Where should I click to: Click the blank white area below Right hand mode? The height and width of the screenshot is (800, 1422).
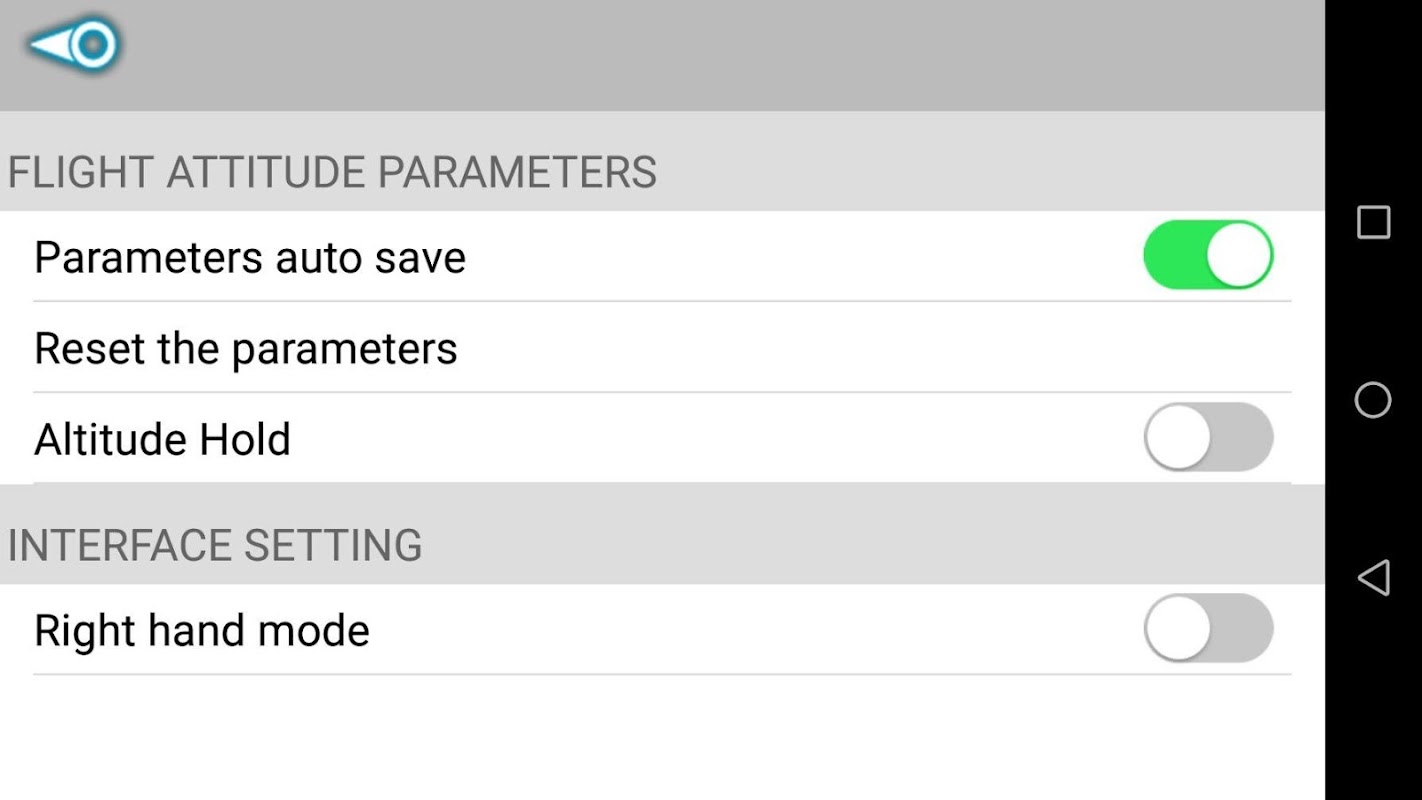click(x=660, y=740)
